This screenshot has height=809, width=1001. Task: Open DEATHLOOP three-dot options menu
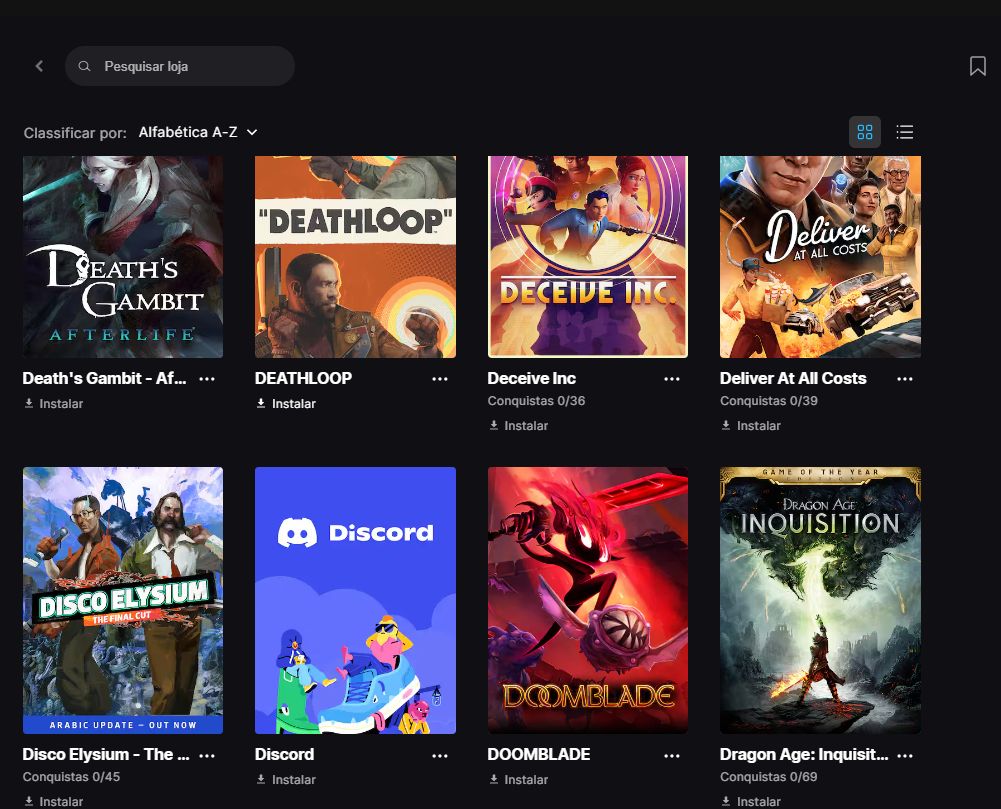[440, 379]
